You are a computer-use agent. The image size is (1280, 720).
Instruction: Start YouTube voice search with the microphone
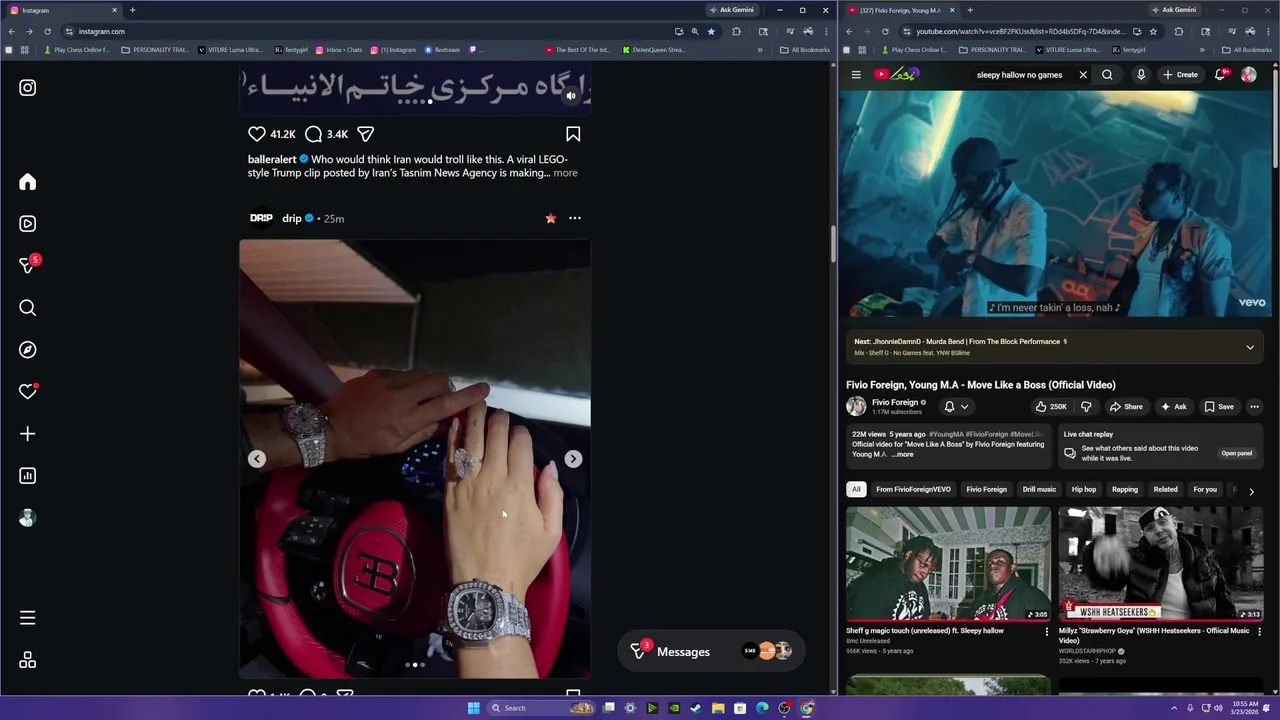click(x=1141, y=74)
